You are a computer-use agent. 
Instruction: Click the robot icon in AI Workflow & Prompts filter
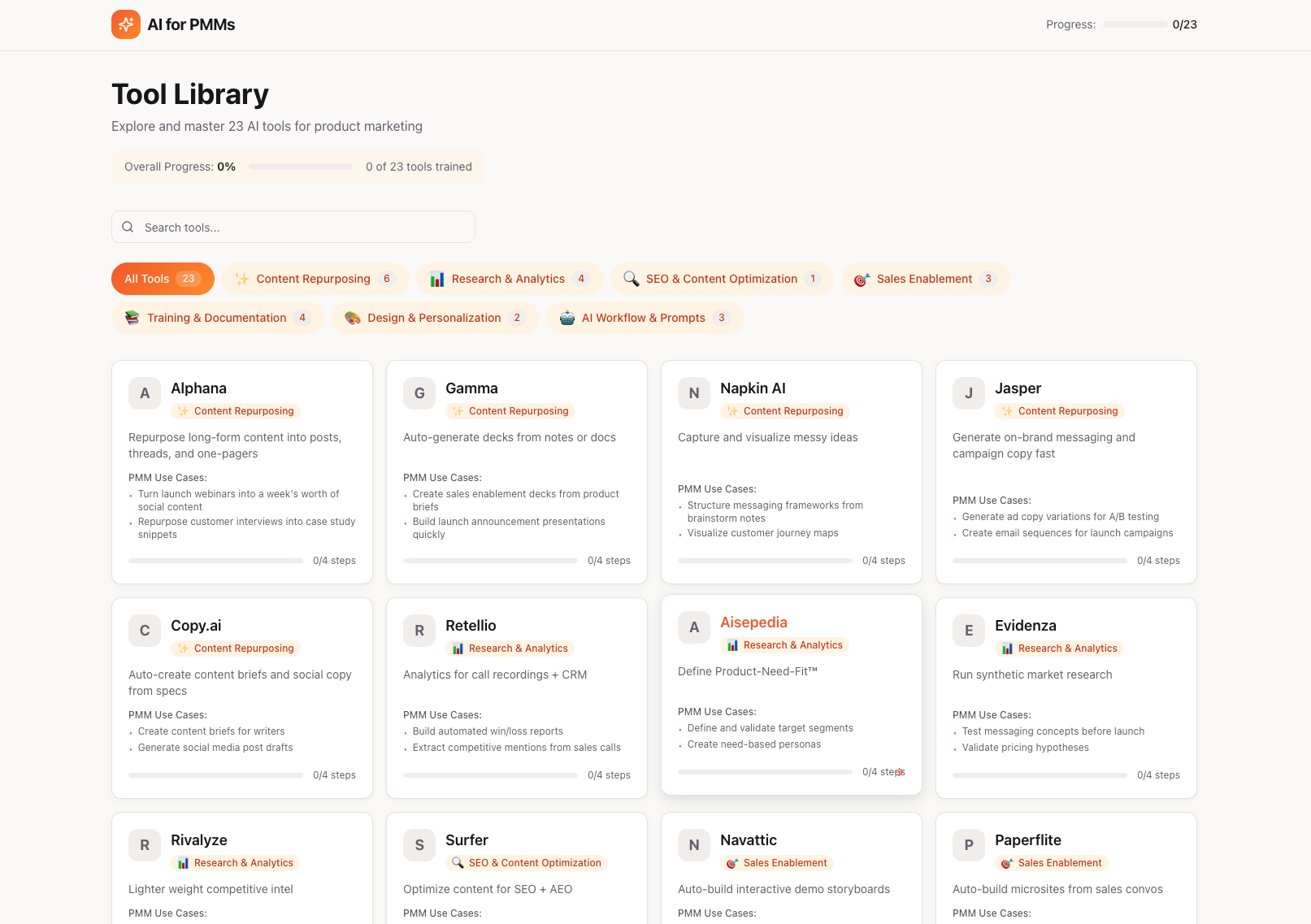point(567,318)
